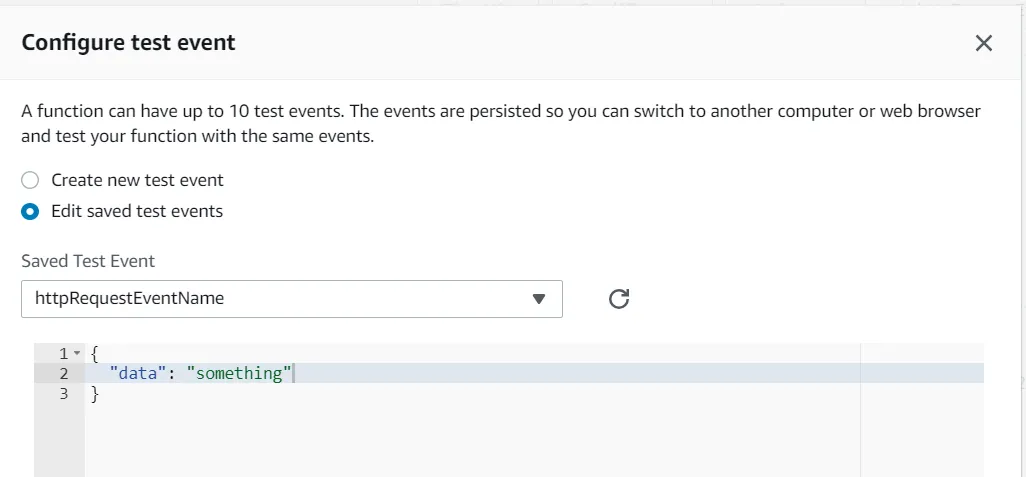The width and height of the screenshot is (1026, 477).
Task: Click the closing brace on line 3
Action: pyautogui.click(x=95, y=393)
